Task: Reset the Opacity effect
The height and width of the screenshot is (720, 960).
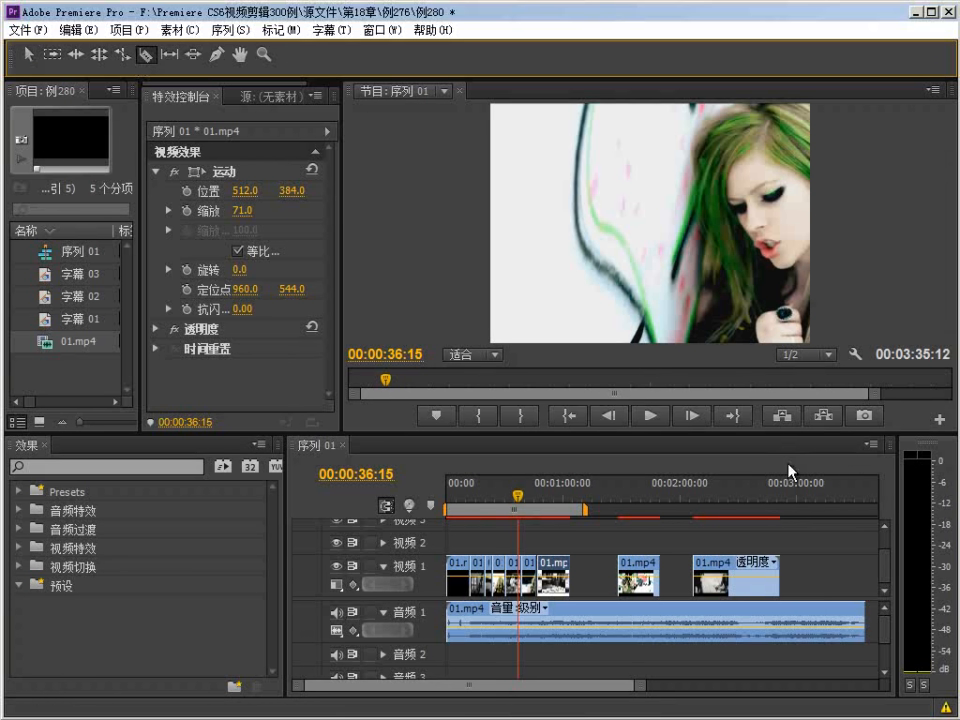Action: 312,328
